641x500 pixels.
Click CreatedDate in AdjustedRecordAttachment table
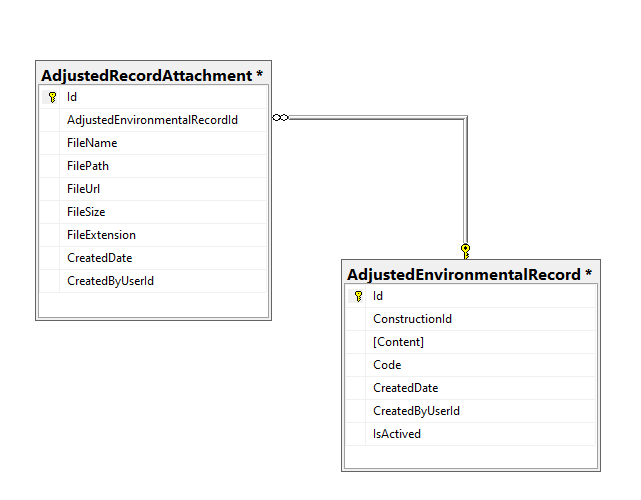[x=99, y=258]
